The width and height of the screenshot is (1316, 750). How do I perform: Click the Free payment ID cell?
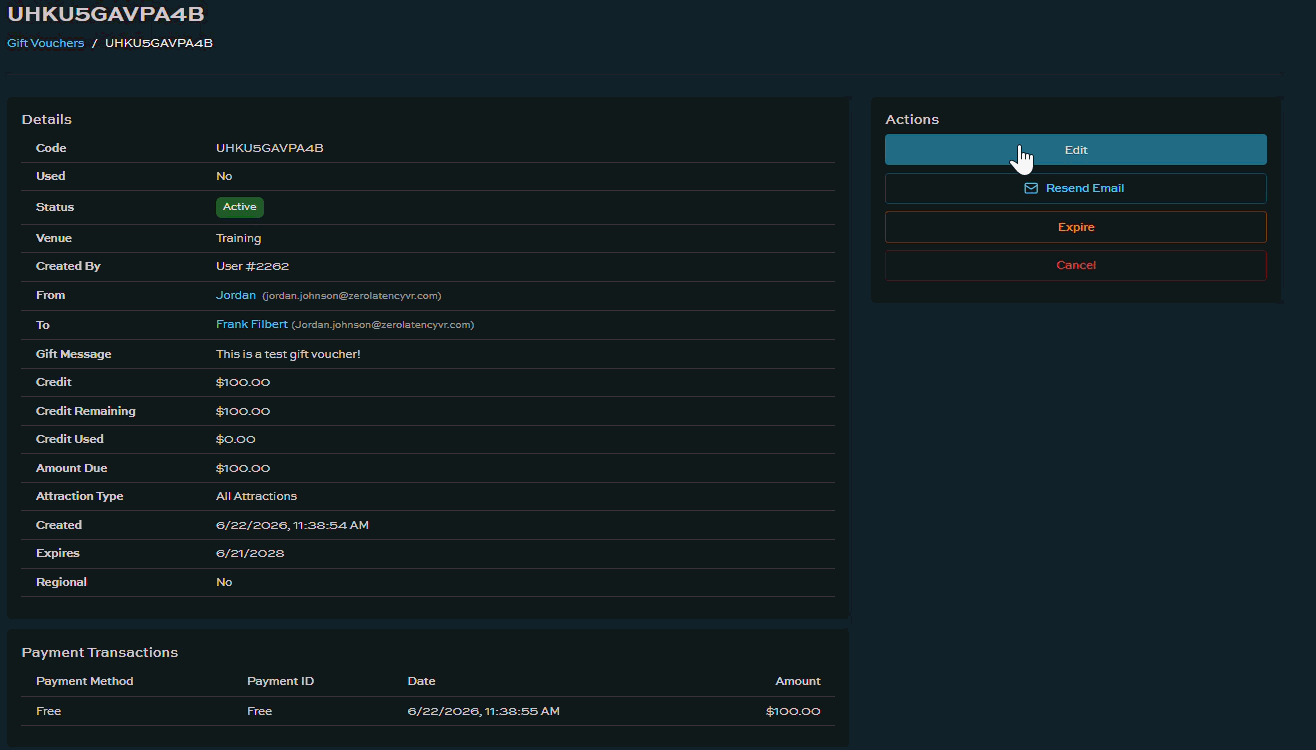pos(260,711)
